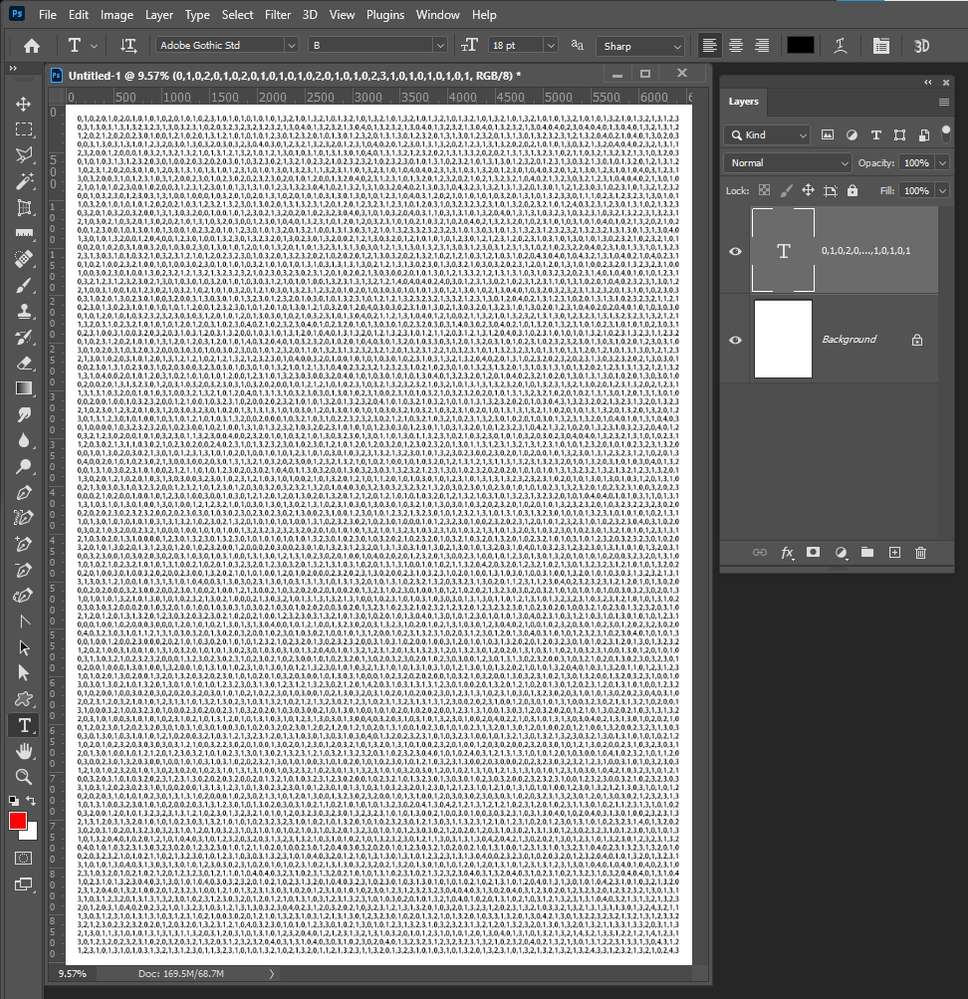
Task: Add a layer style via fx
Action: click(787, 552)
